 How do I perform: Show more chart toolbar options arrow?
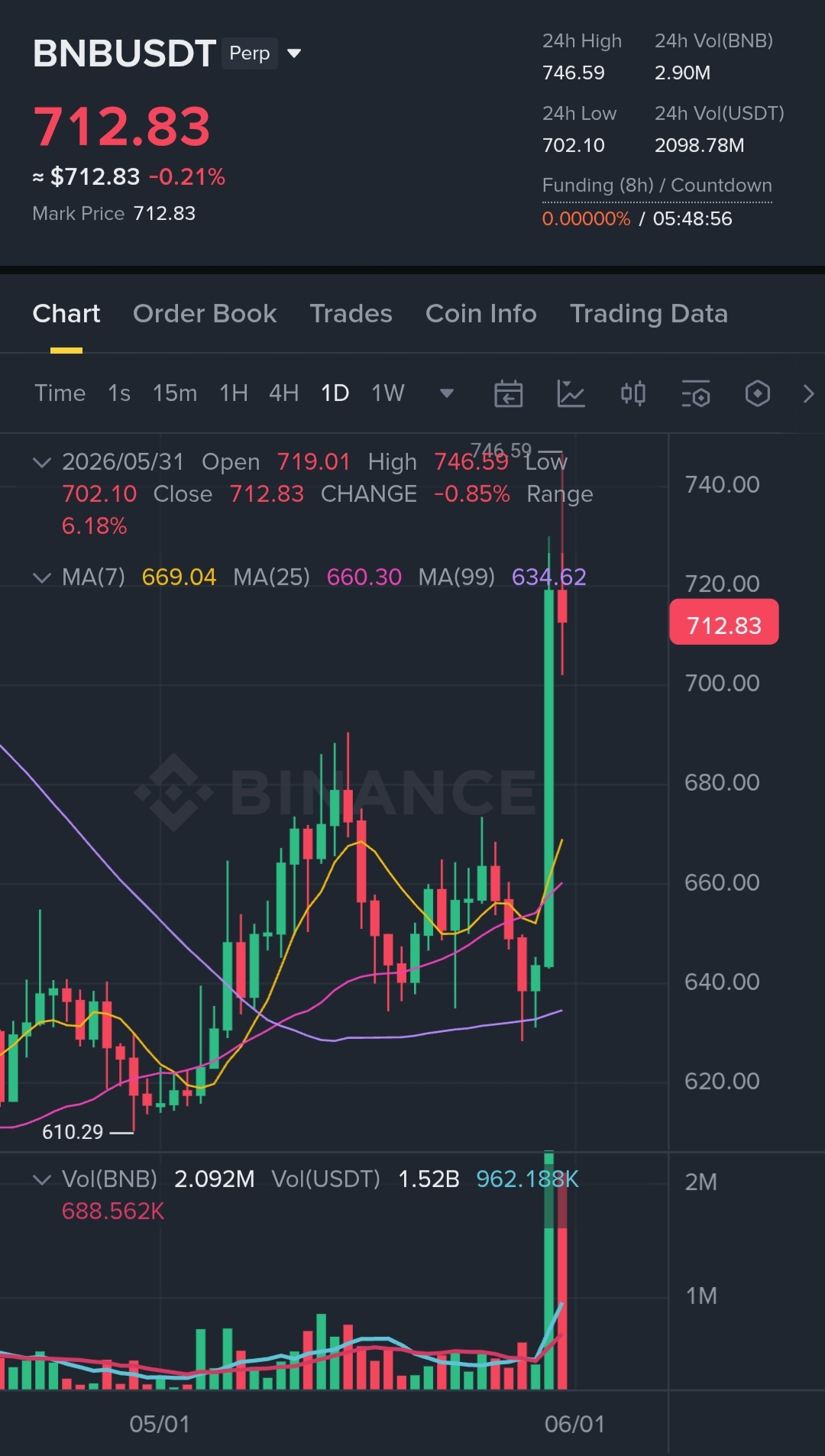[x=808, y=394]
